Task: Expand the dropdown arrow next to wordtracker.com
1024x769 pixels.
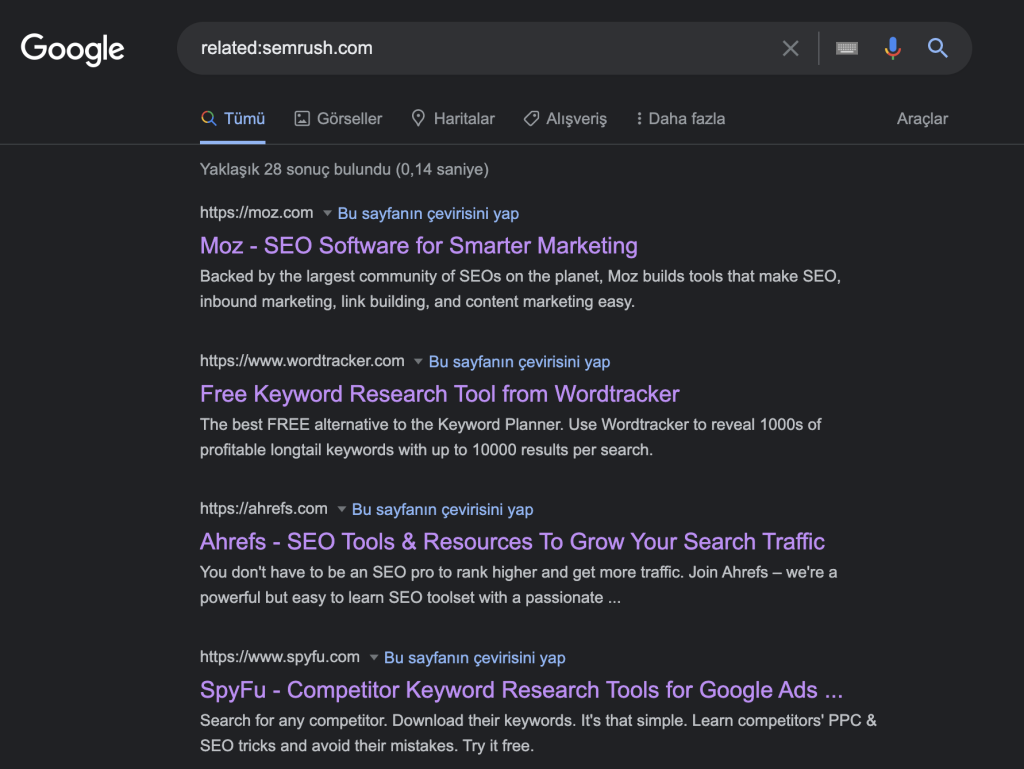Action: coord(418,361)
